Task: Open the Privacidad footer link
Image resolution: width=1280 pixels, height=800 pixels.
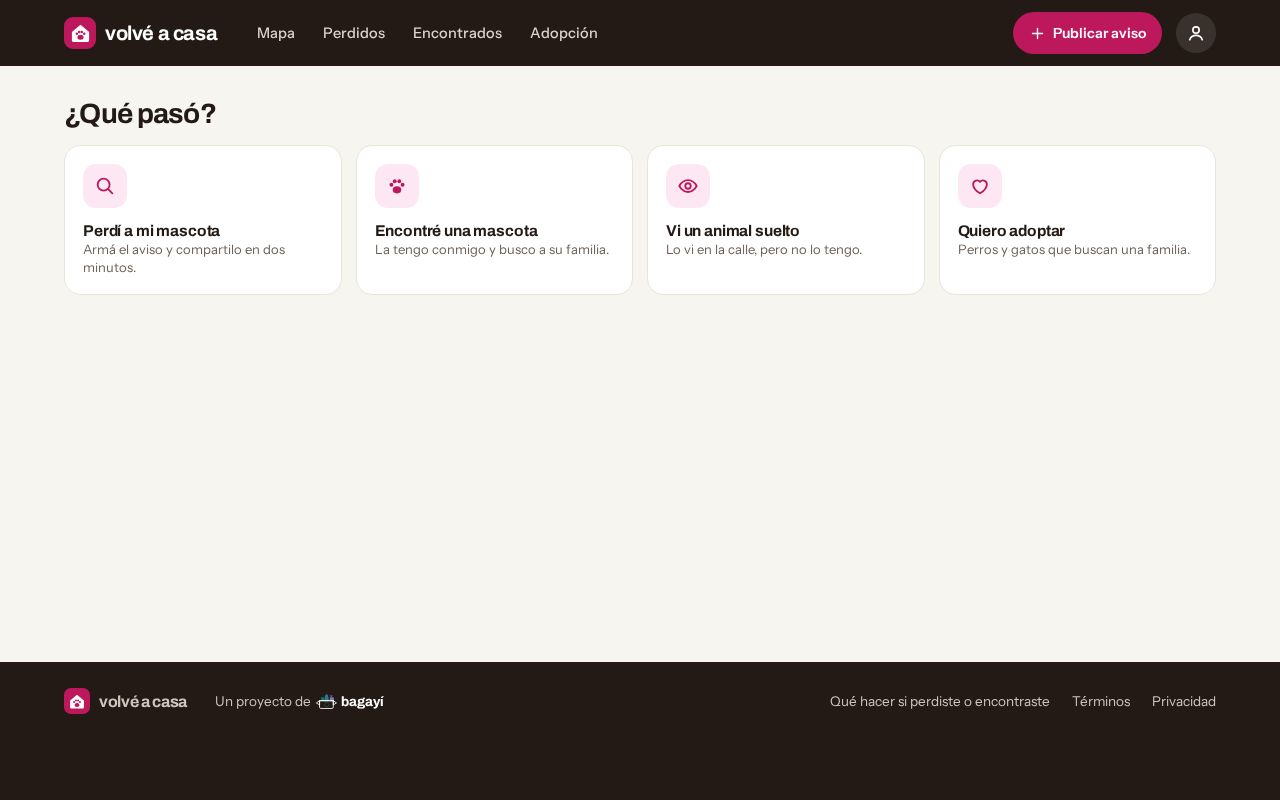Action: point(1184,701)
